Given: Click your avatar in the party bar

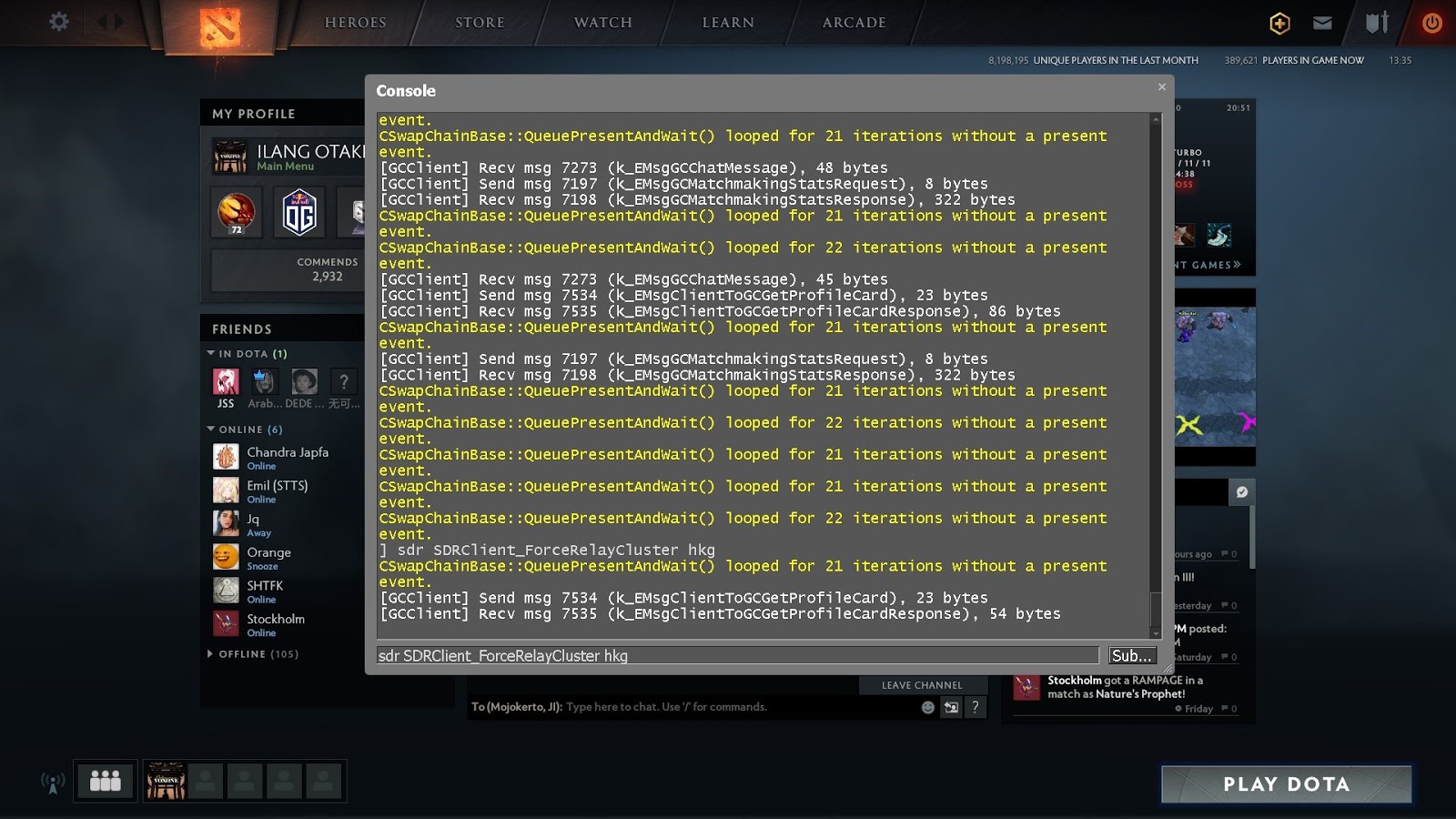Looking at the screenshot, I should [x=166, y=781].
